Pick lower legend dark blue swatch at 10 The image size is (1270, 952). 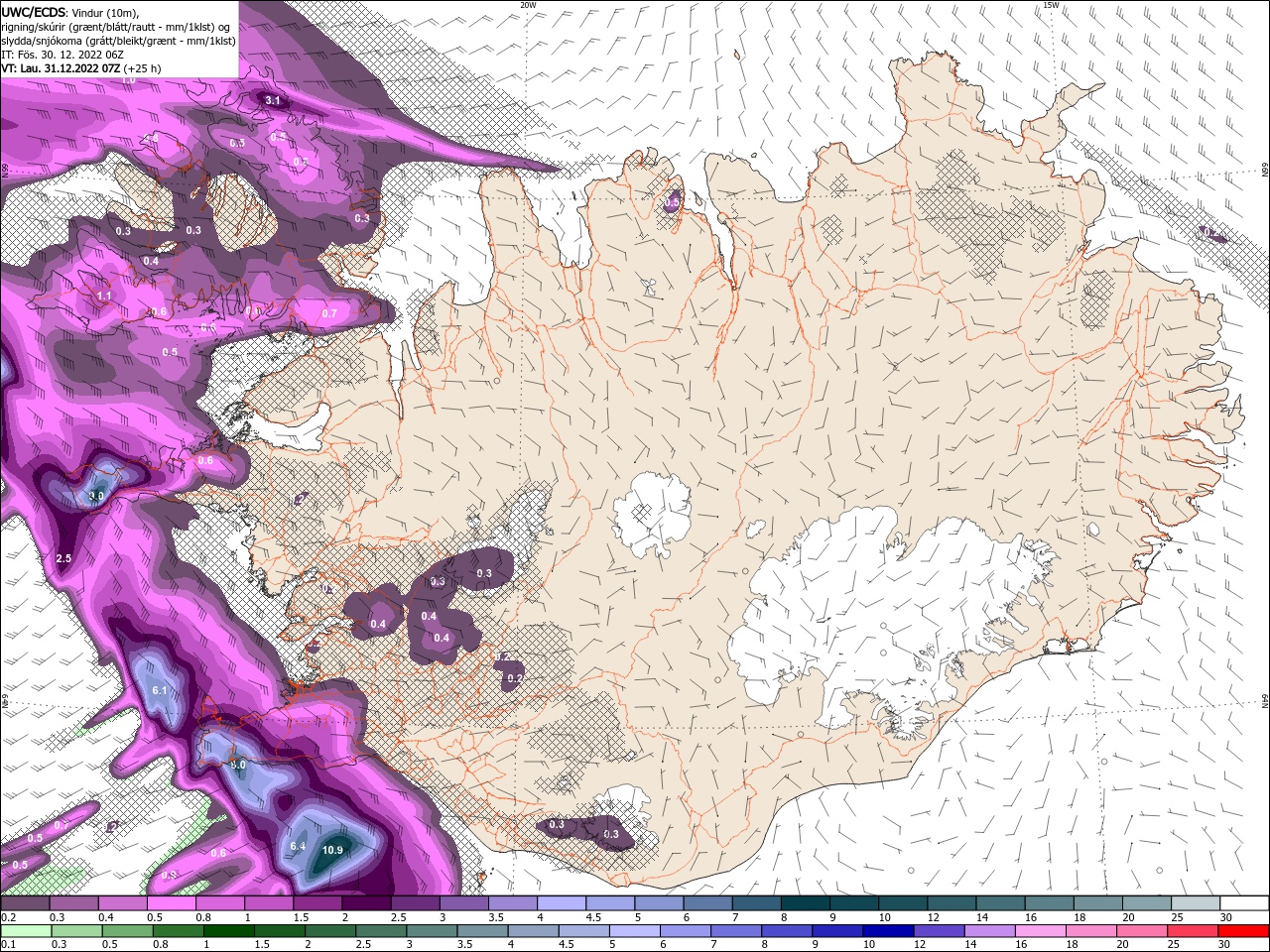click(889, 931)
